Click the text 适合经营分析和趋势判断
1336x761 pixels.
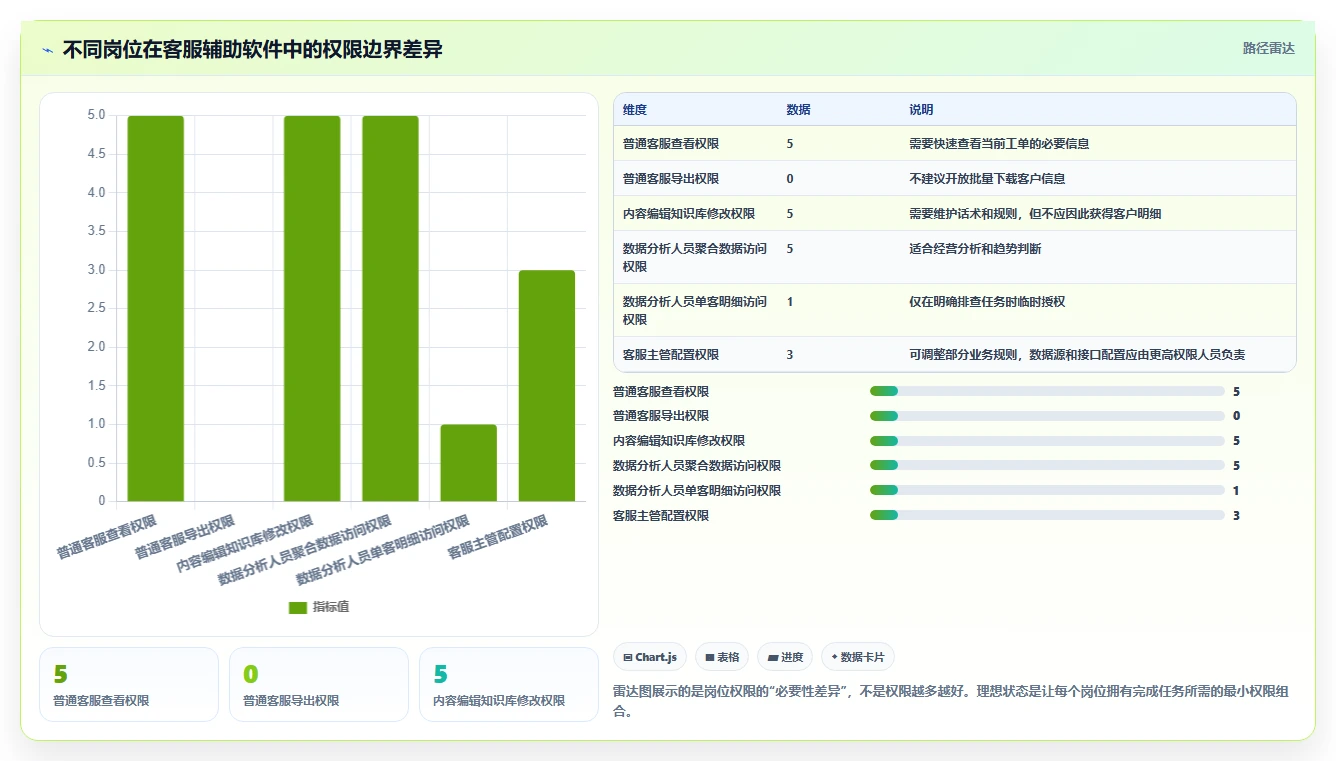[975, 249]
